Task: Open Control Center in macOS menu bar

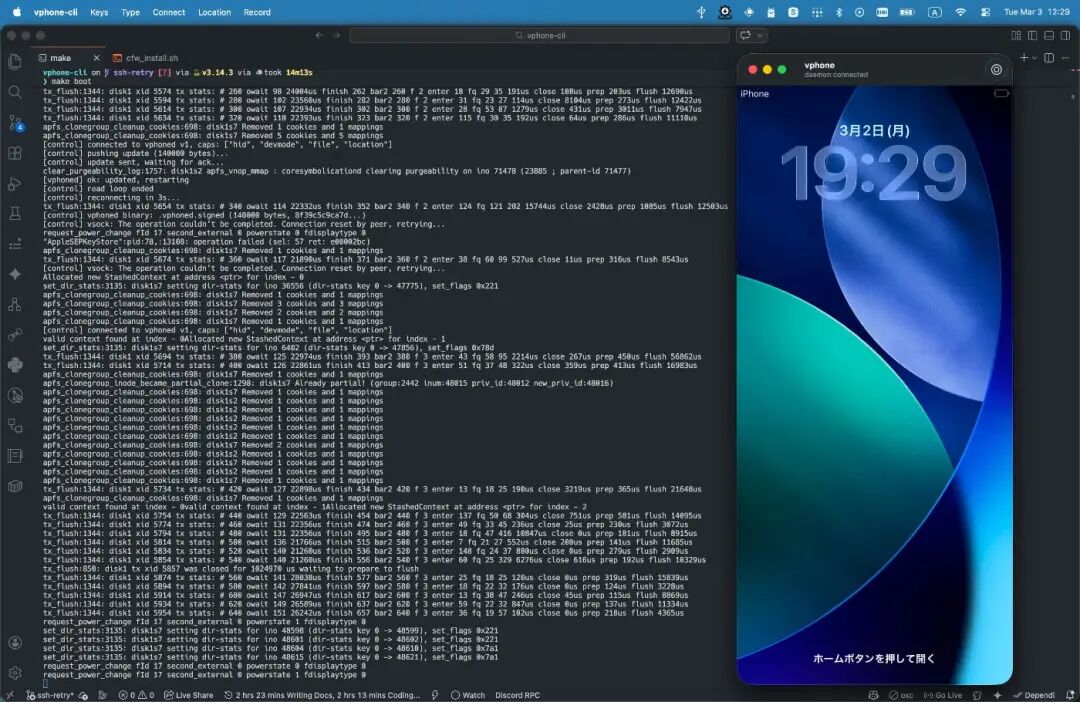Action: (x=986, y=12)
